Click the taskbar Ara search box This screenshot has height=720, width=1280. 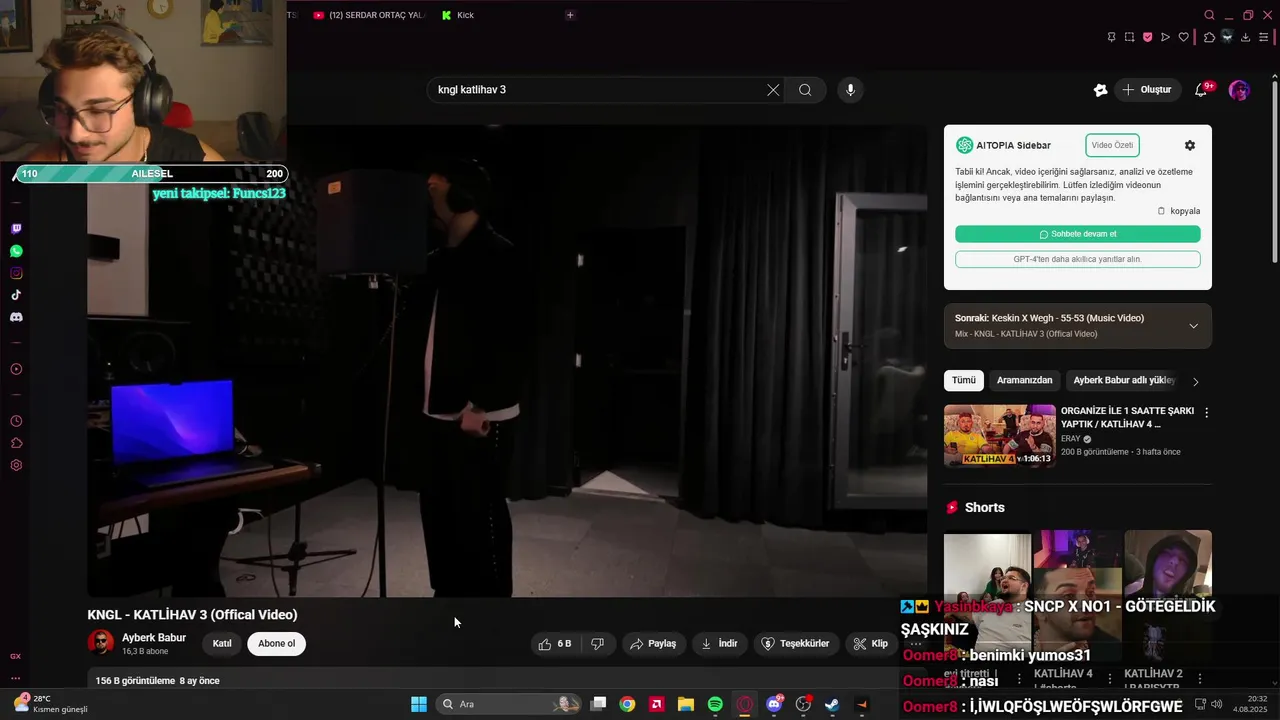click(x=510, y=704)
